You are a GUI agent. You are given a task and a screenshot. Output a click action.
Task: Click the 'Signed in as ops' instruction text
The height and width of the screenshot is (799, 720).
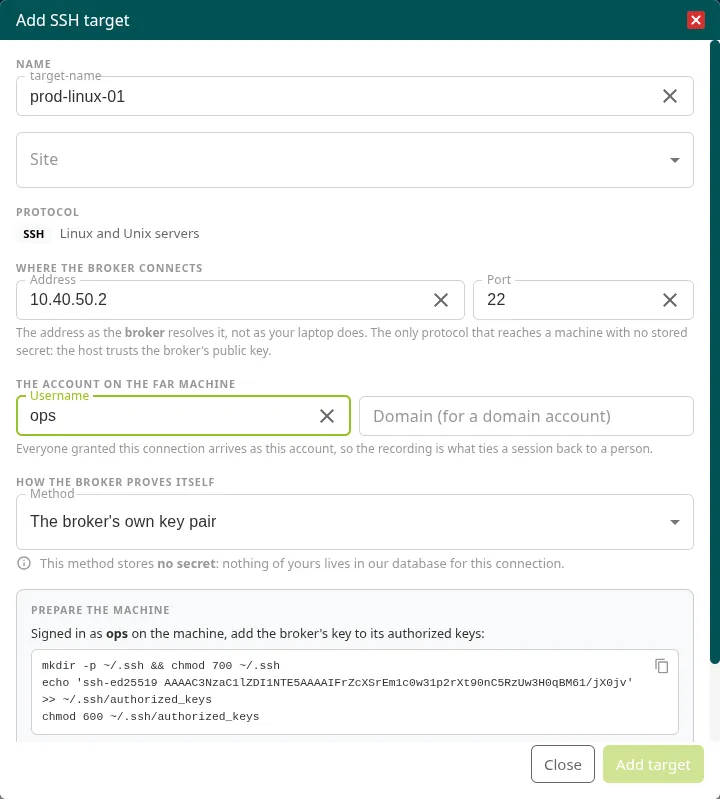point(257,633)
